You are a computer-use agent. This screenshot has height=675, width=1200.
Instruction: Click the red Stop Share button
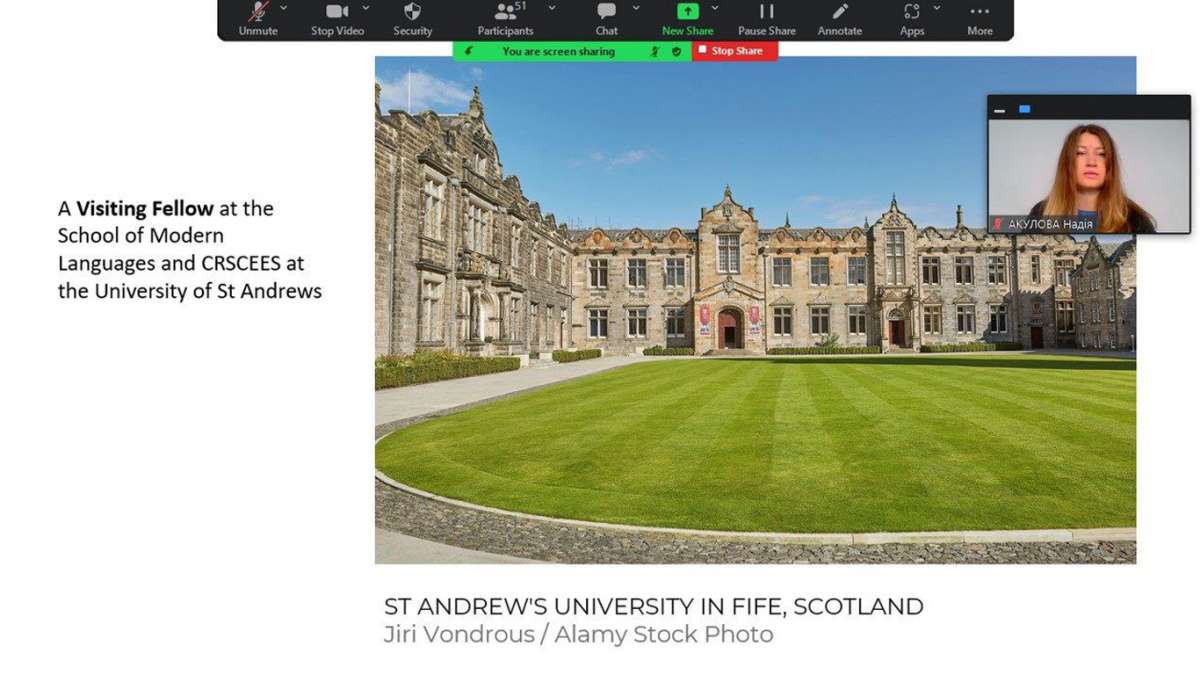pyautogui.click(x=734, y=51)
